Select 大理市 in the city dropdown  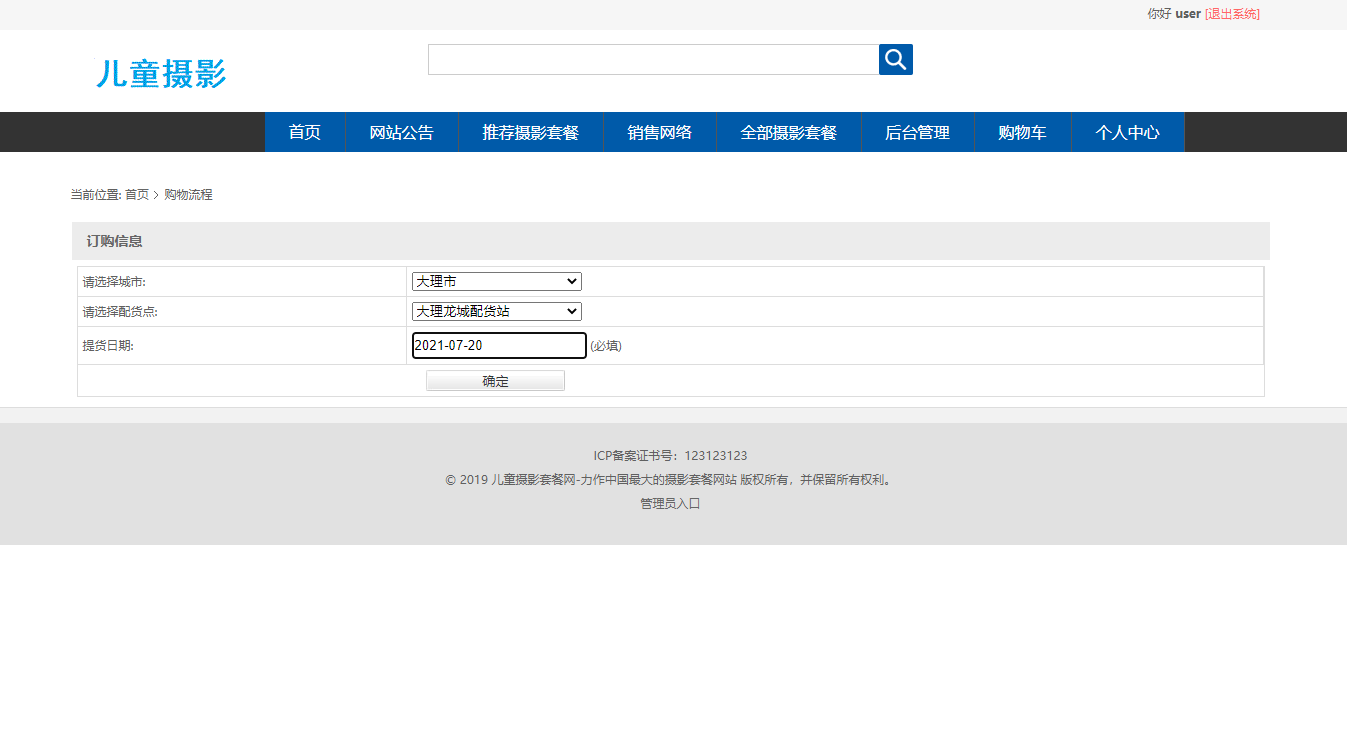(x=494, y=281)
